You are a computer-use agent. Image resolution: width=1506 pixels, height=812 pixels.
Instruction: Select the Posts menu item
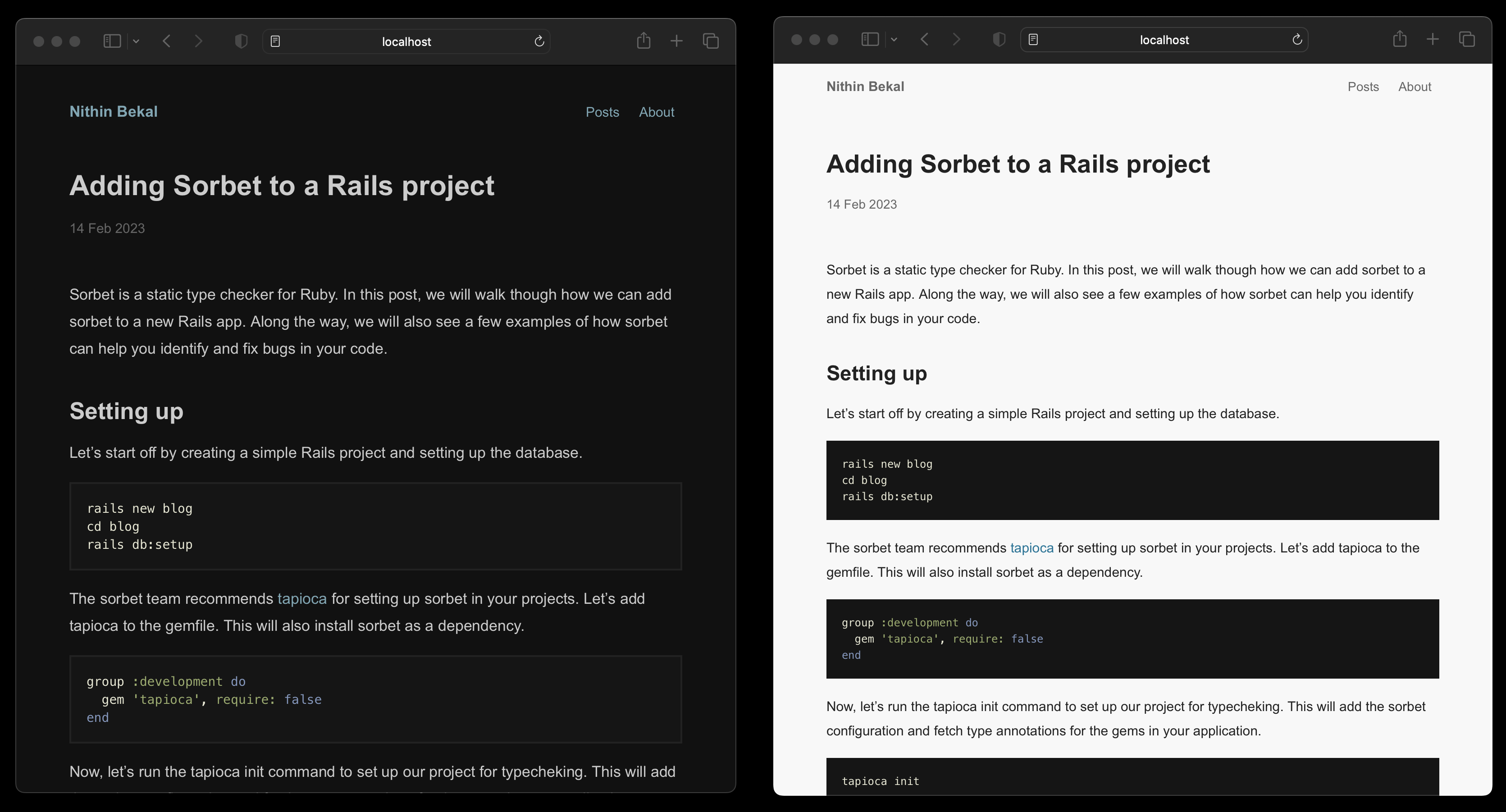(x=602, y=111)
